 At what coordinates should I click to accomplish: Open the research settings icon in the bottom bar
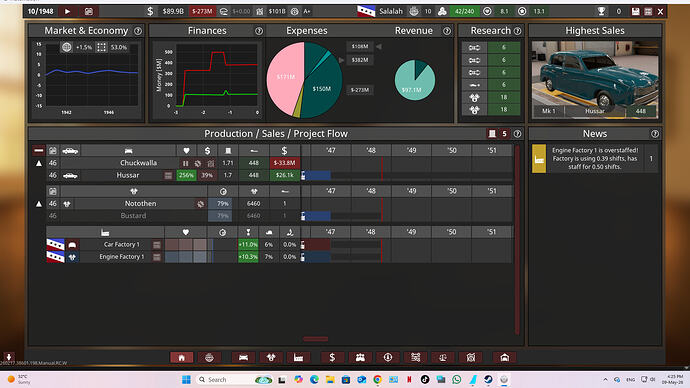pos(415,357)
